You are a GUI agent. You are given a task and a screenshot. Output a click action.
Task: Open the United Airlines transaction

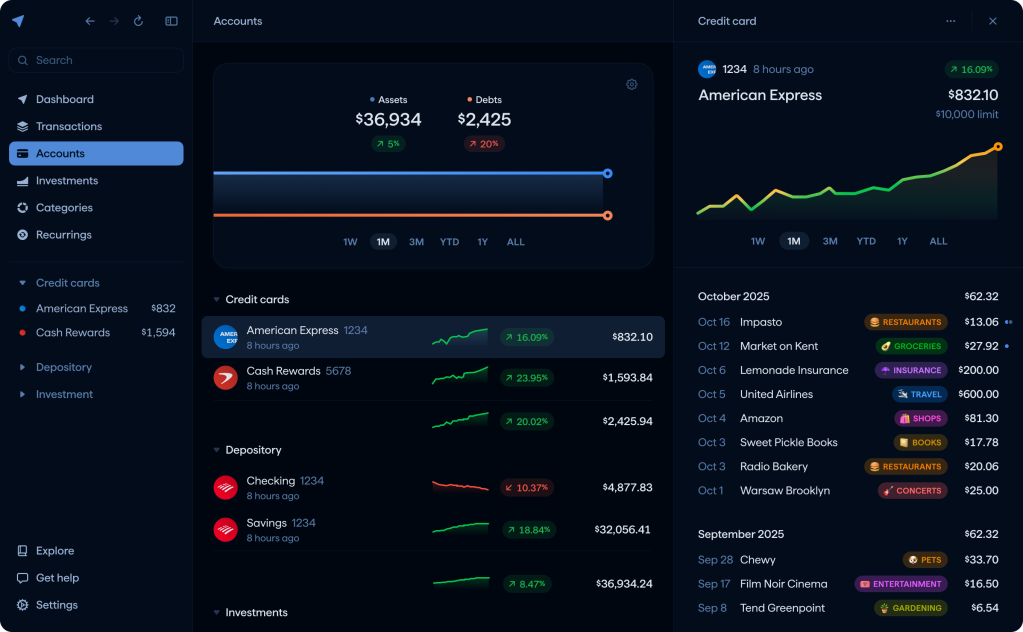click(776, 394)
